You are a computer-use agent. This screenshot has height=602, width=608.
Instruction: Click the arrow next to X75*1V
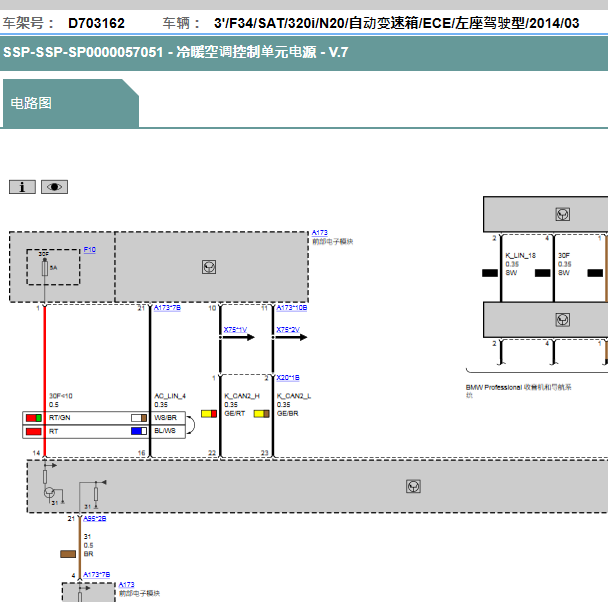(x=238, y=338)
